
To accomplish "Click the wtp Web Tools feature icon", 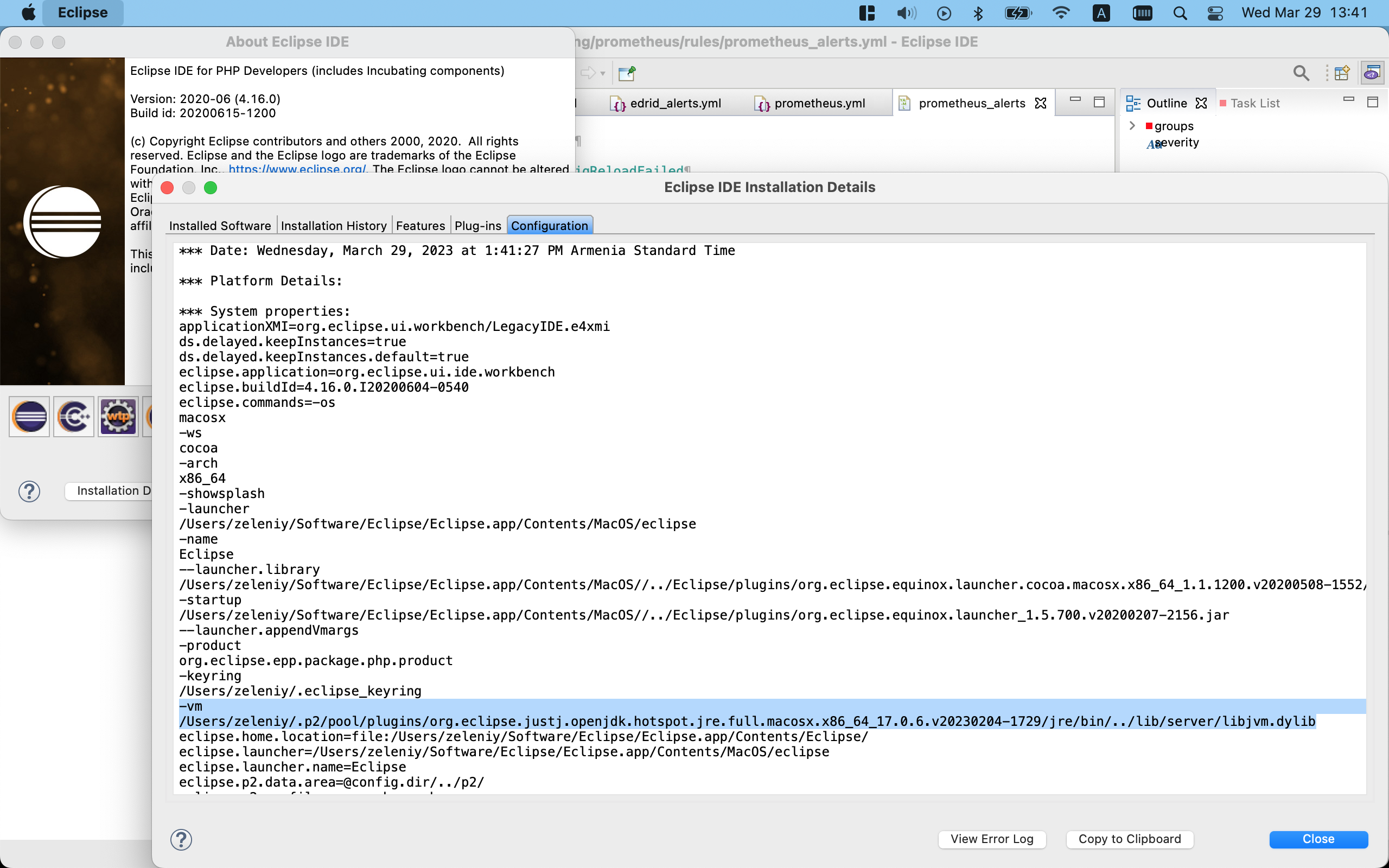I will tap(117, 416).
